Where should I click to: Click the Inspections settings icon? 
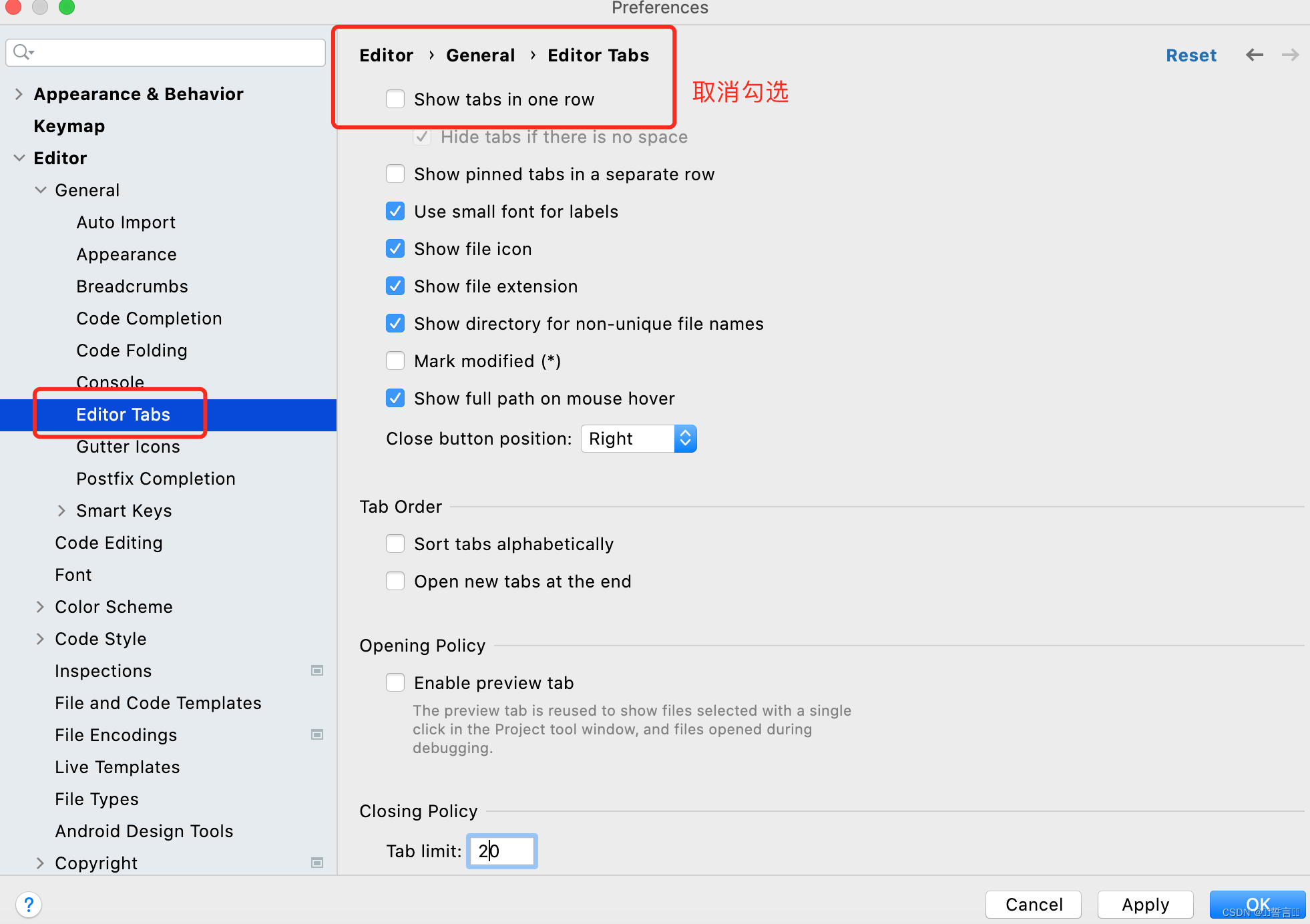point(317,670)
